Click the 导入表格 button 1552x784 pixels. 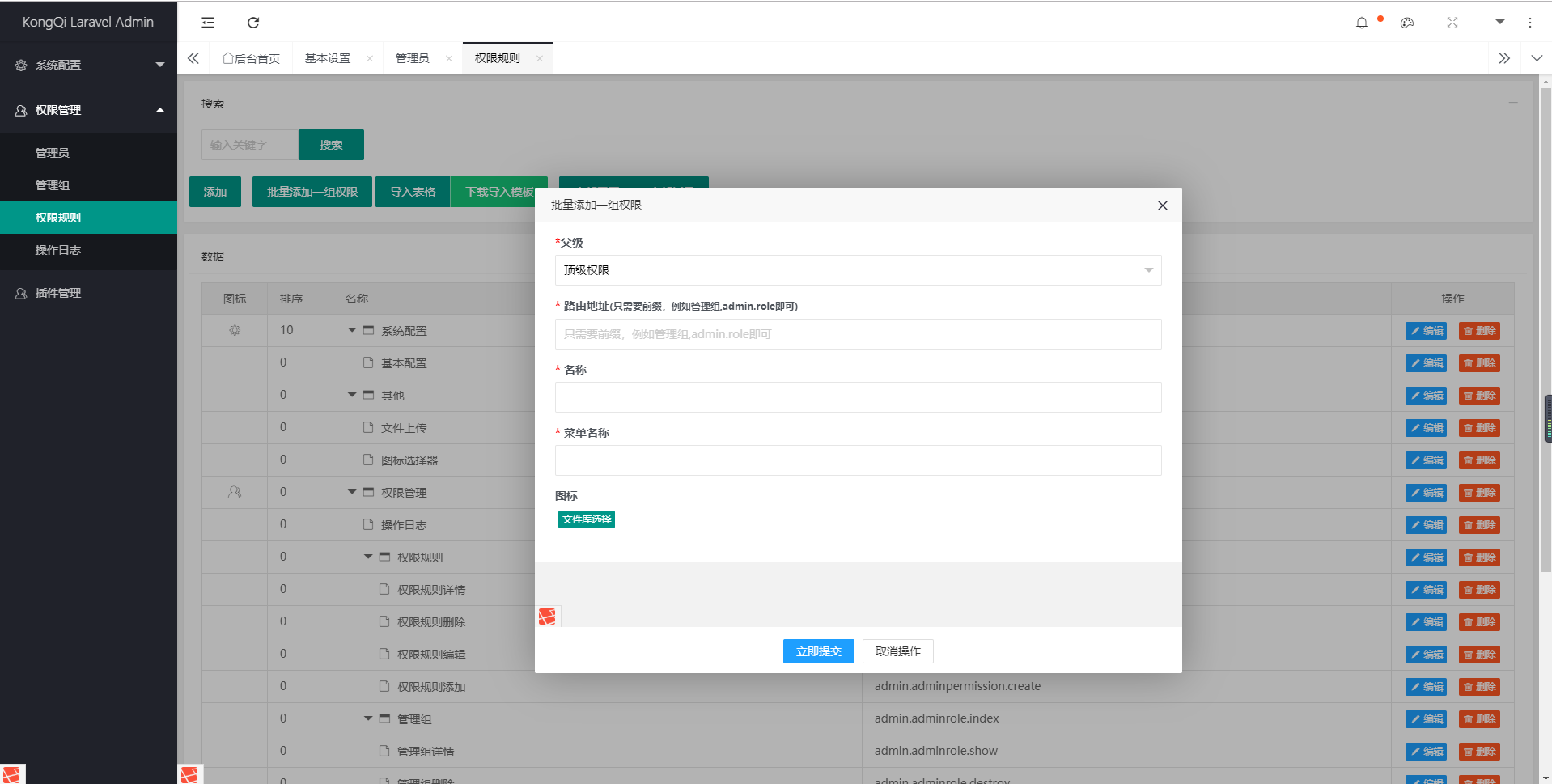[413, 192]
